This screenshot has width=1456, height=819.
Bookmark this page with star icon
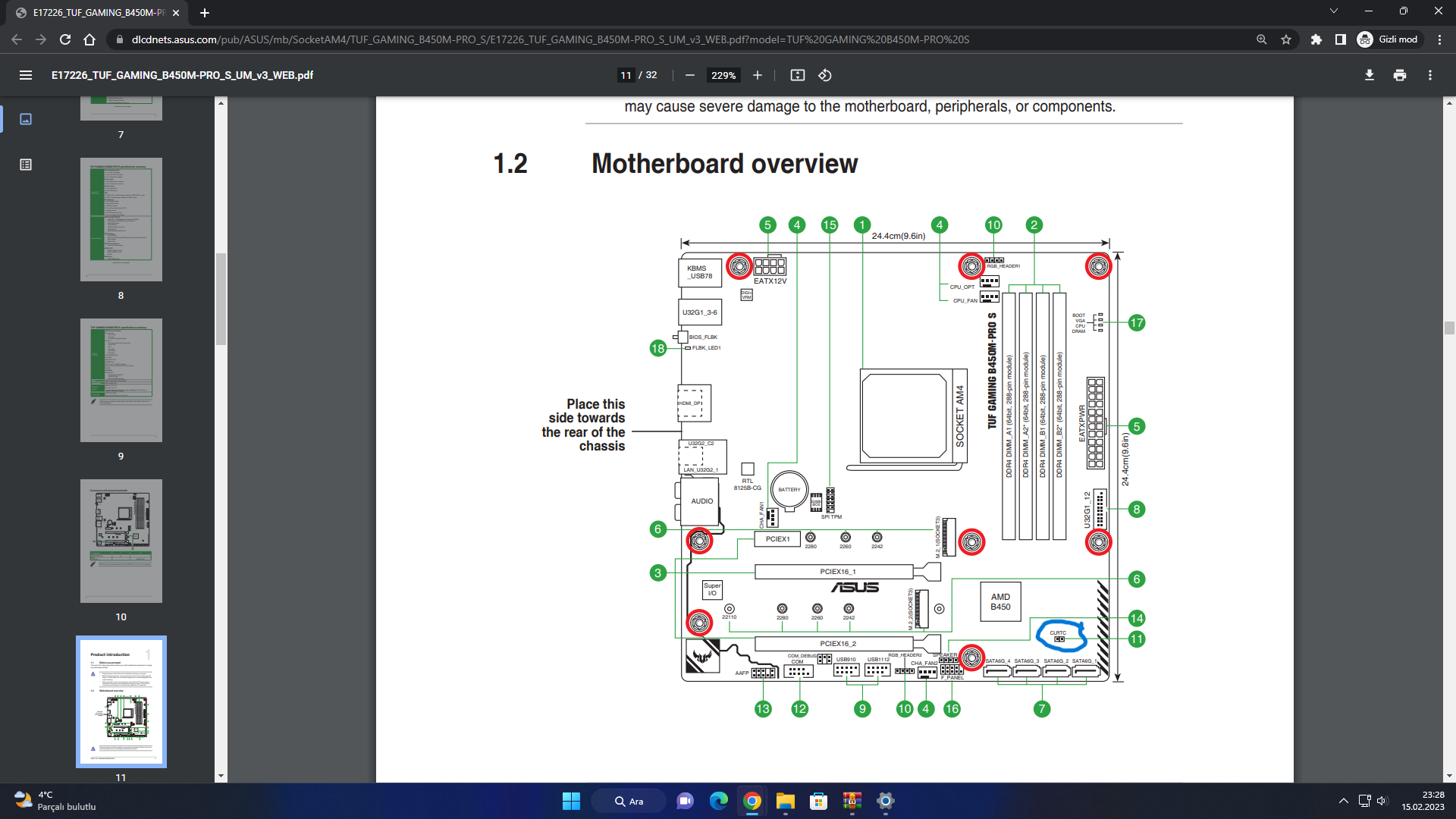1286,39
